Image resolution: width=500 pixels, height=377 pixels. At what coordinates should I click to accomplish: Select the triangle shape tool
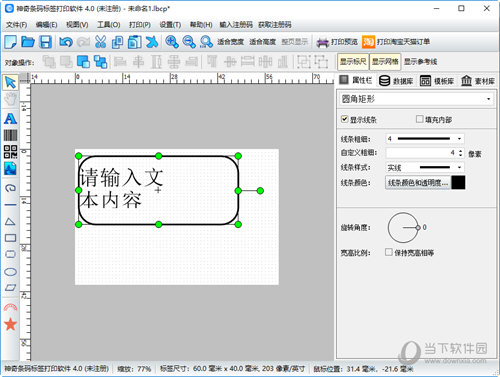coord(10,221)
